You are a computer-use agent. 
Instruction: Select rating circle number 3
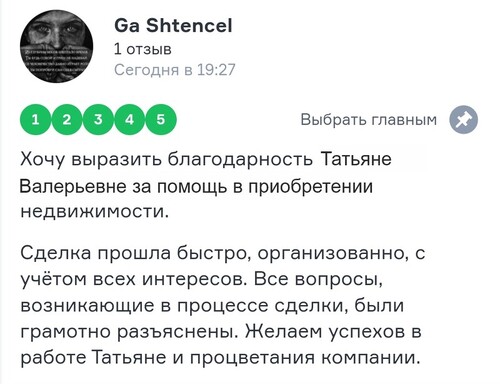98,119
